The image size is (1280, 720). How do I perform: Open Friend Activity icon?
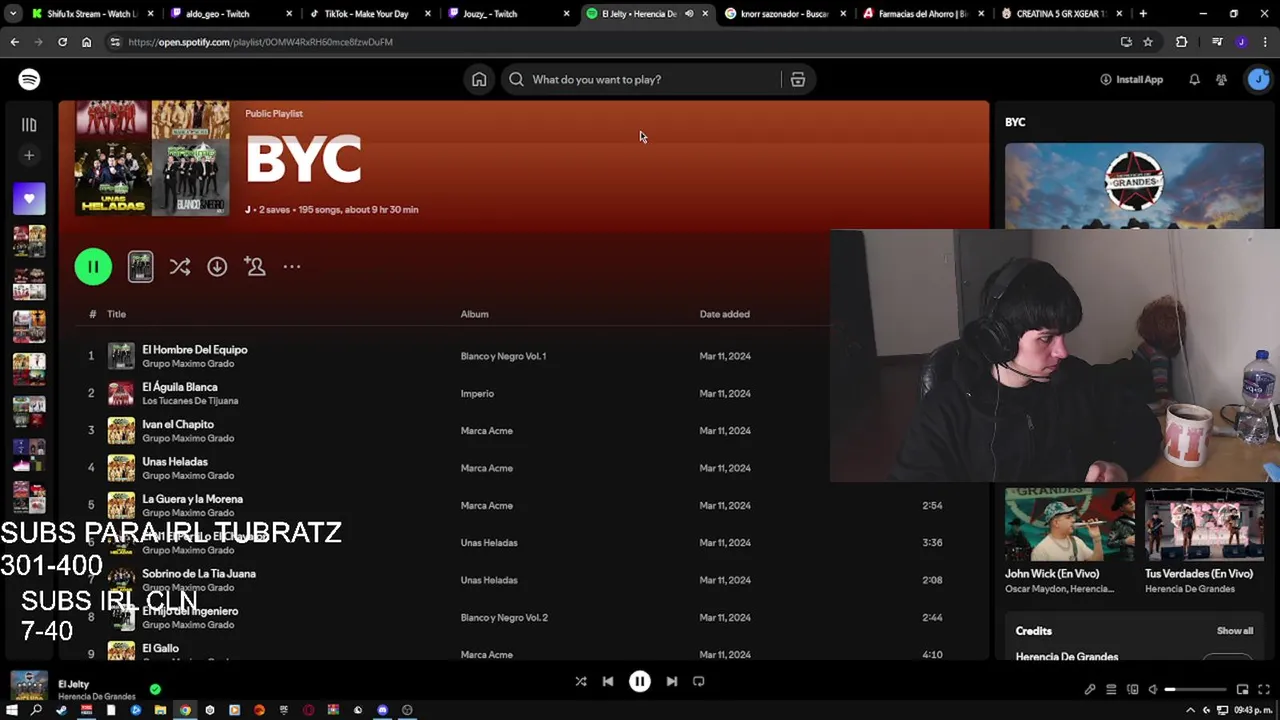tap(1221, 80)
